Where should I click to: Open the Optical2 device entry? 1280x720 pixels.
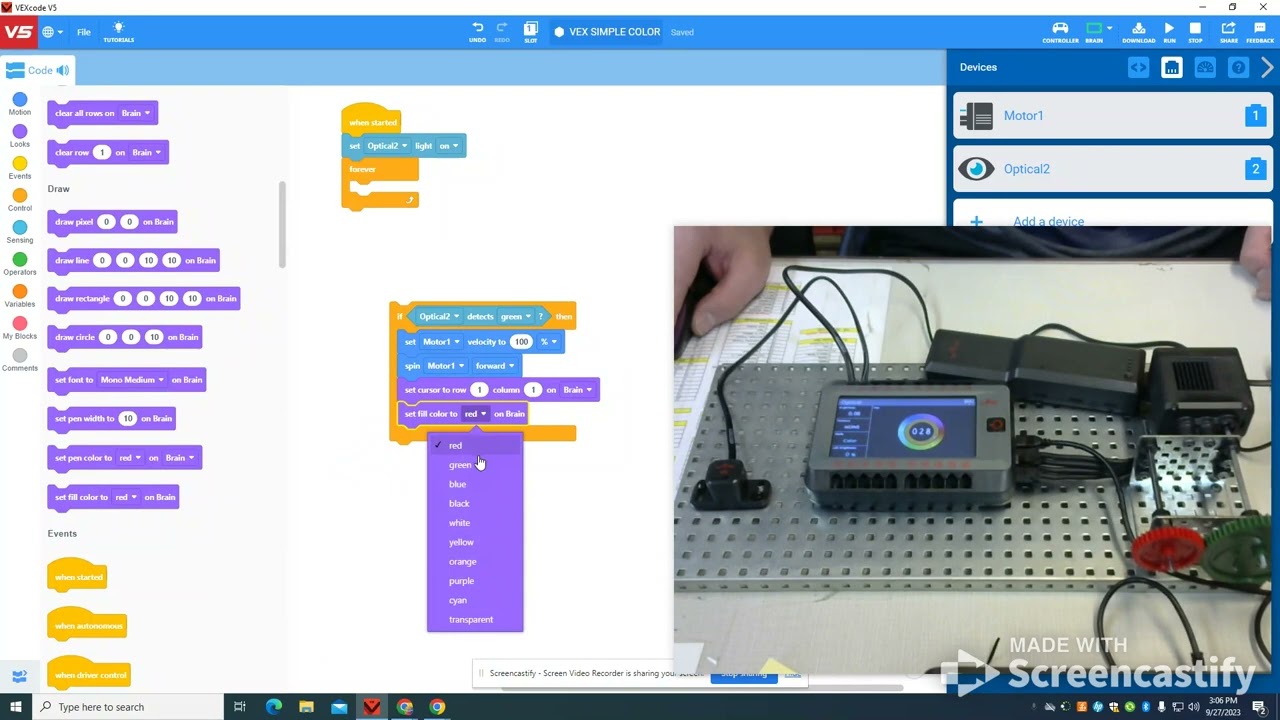[1113, 169]
